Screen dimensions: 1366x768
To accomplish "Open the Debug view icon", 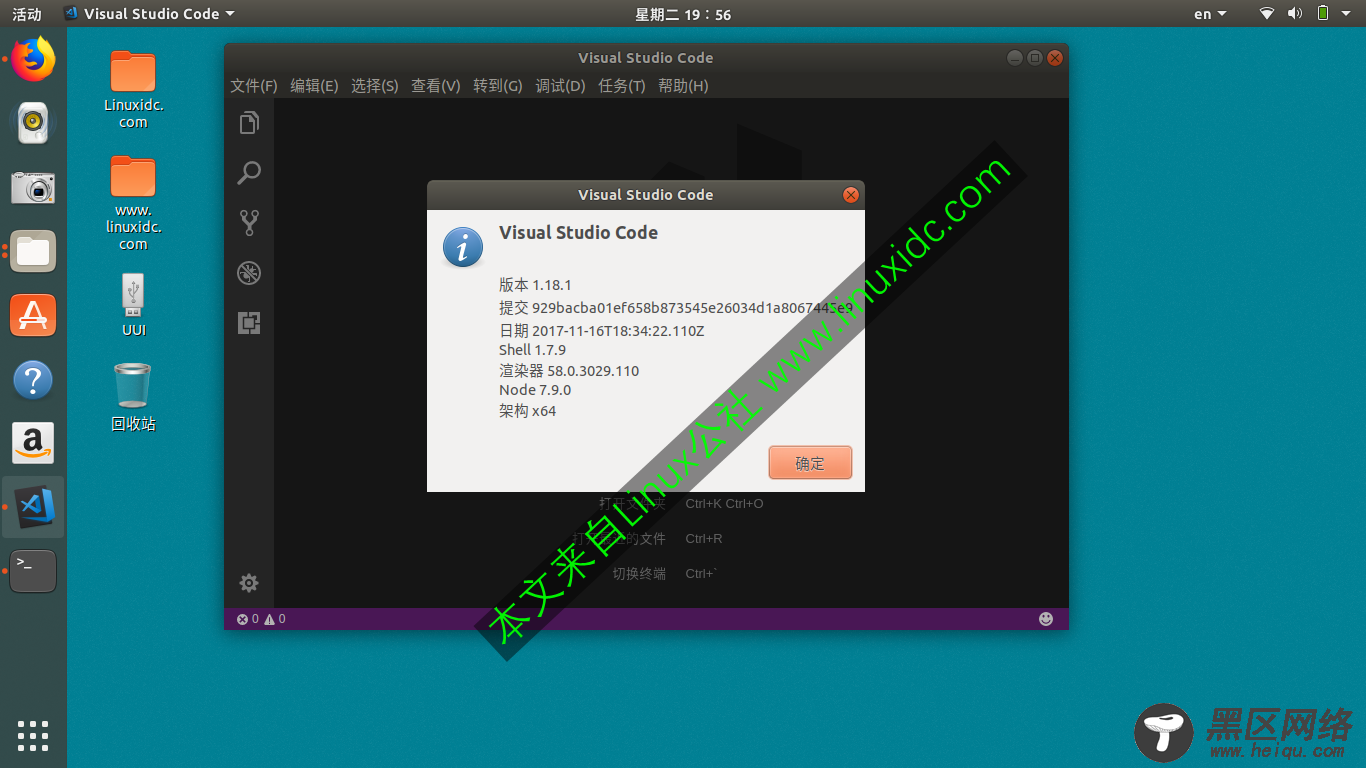I will point(249,273).
